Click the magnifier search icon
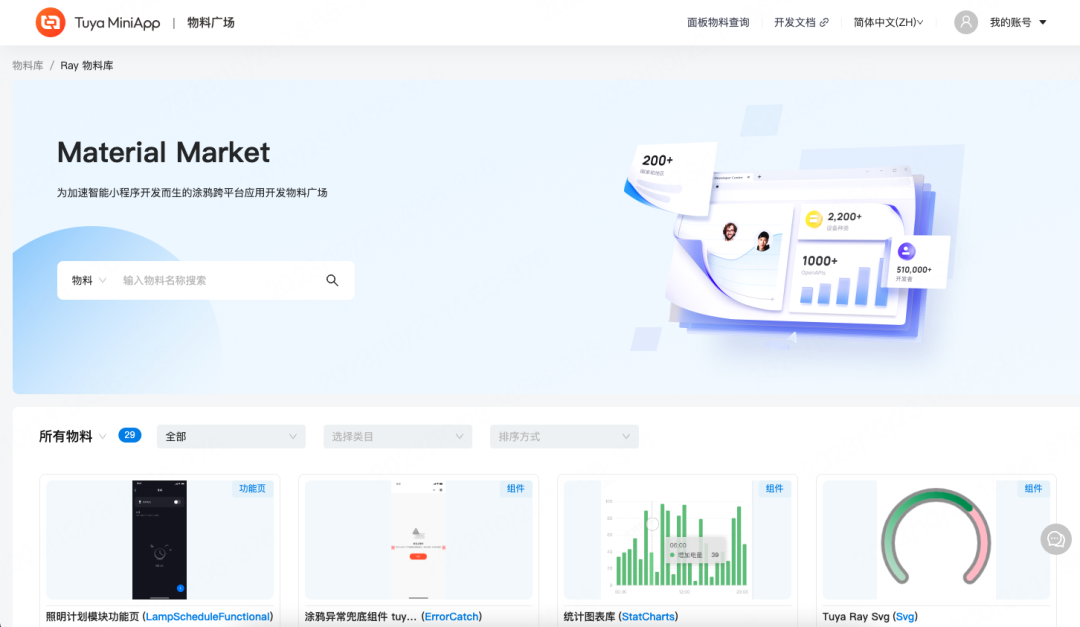Screen dimensions: 1080x627 click(x=332, y=280)
